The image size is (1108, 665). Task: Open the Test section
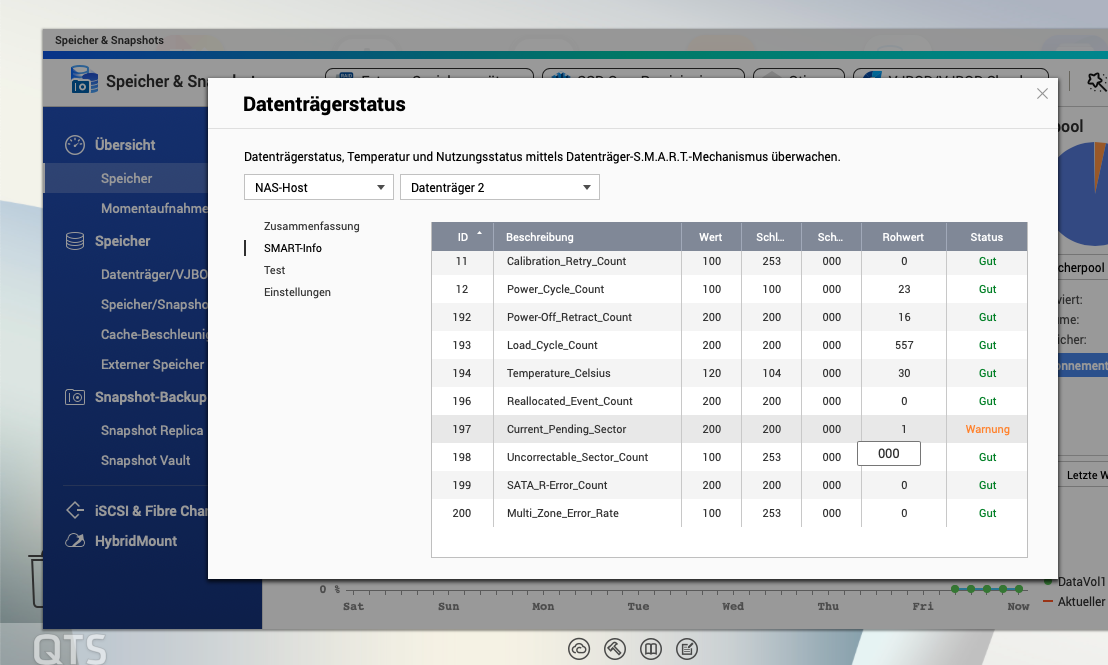click(274, 270)
